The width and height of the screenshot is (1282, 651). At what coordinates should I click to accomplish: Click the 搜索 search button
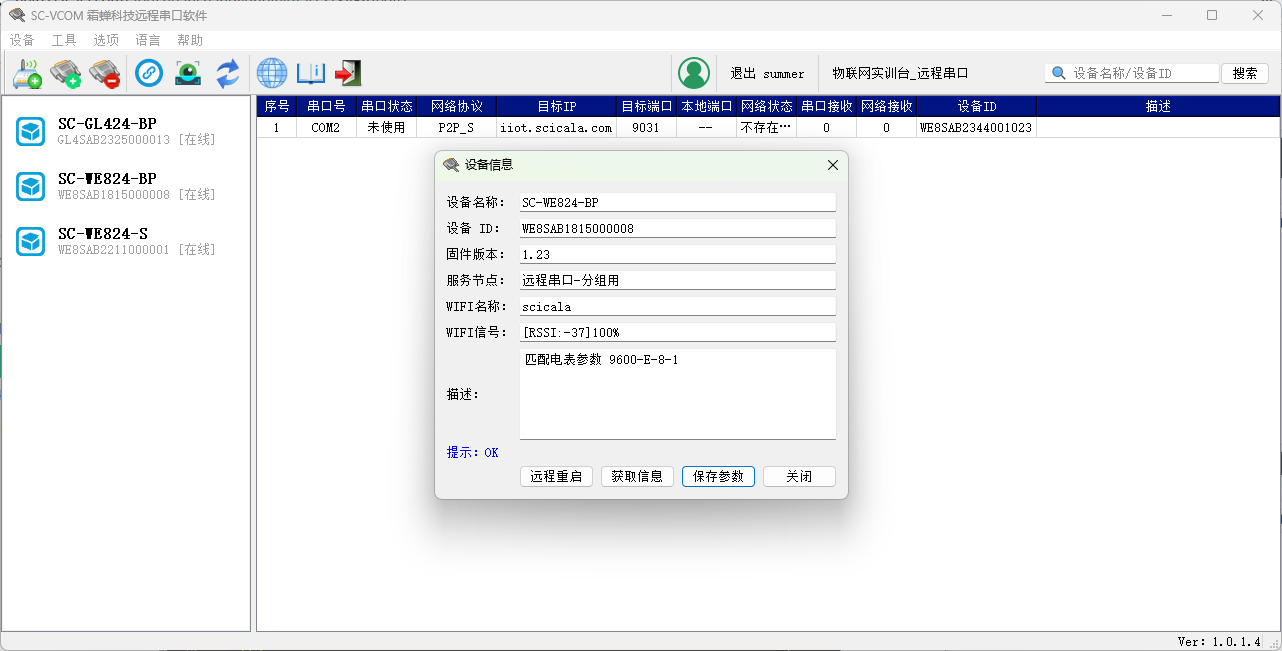tap(1245, 73)
